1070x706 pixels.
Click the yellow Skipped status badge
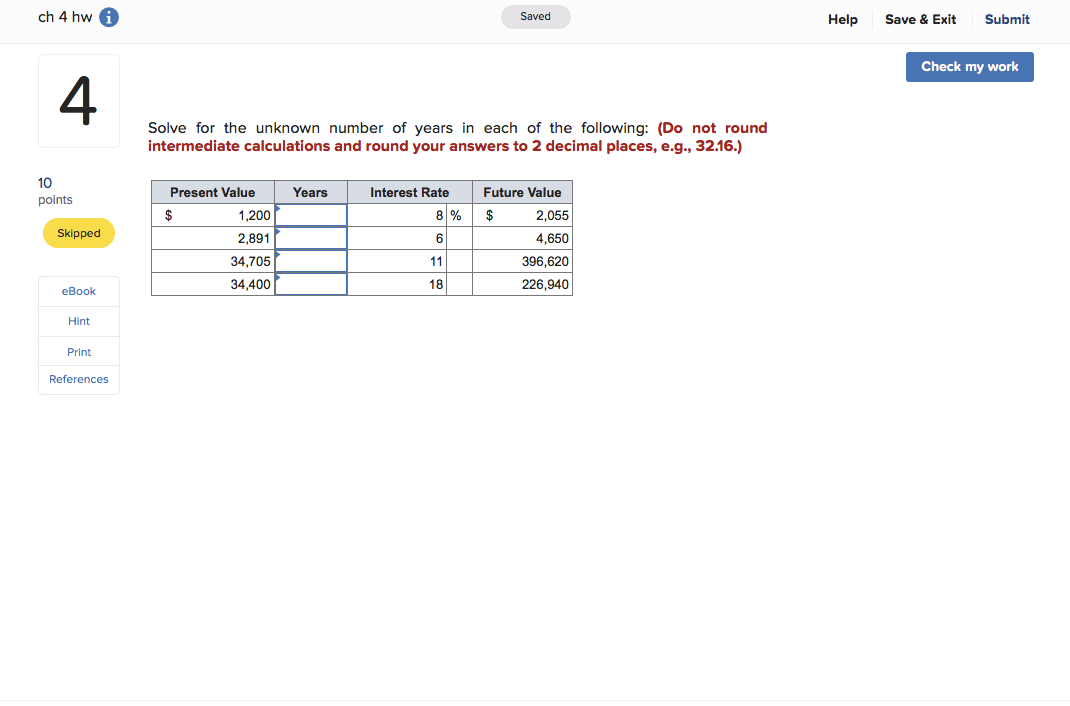[x=78, y=233]
